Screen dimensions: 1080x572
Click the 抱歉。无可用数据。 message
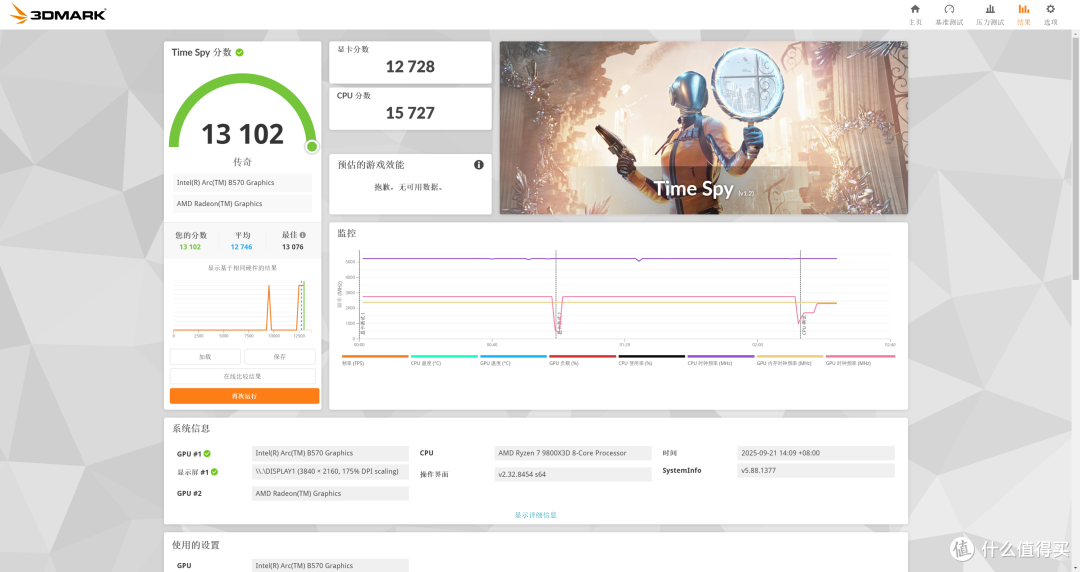[x=408, y=187]
